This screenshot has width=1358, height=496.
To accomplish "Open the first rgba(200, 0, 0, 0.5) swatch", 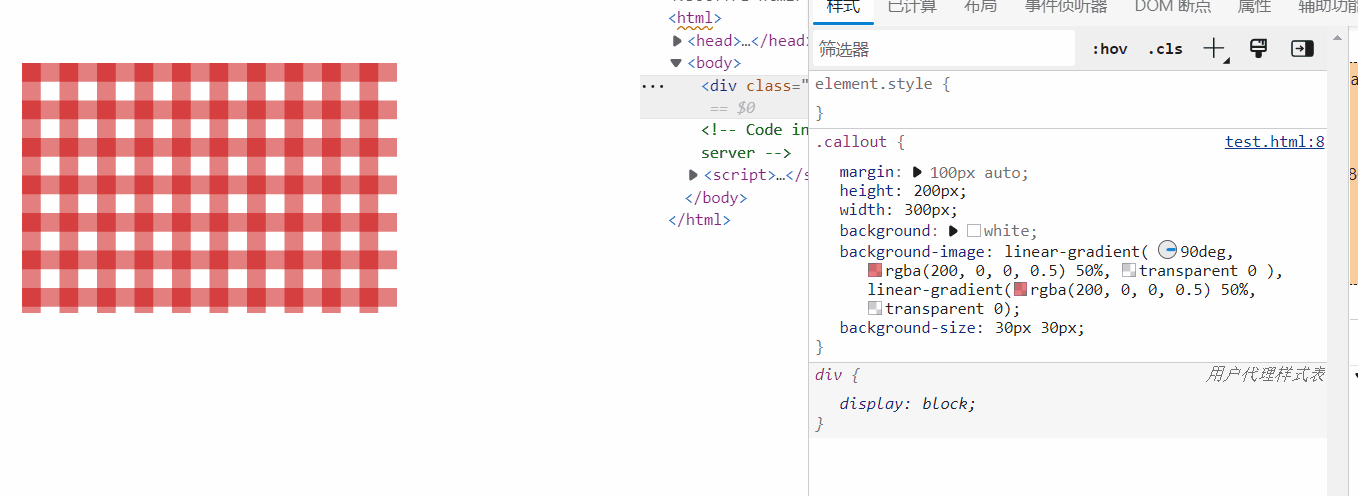I will coord(875,270).
